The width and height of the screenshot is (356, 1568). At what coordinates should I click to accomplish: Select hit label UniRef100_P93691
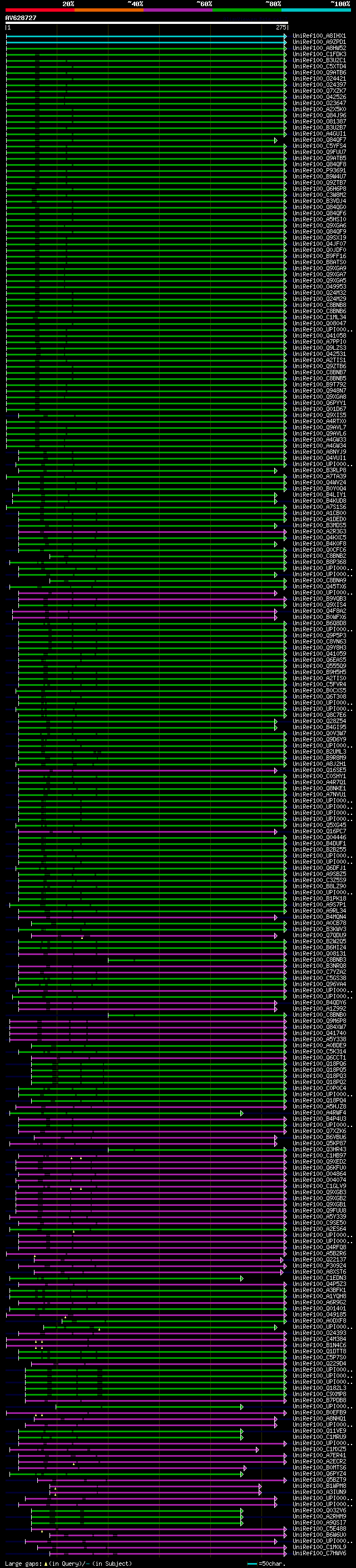pos(319,170)
